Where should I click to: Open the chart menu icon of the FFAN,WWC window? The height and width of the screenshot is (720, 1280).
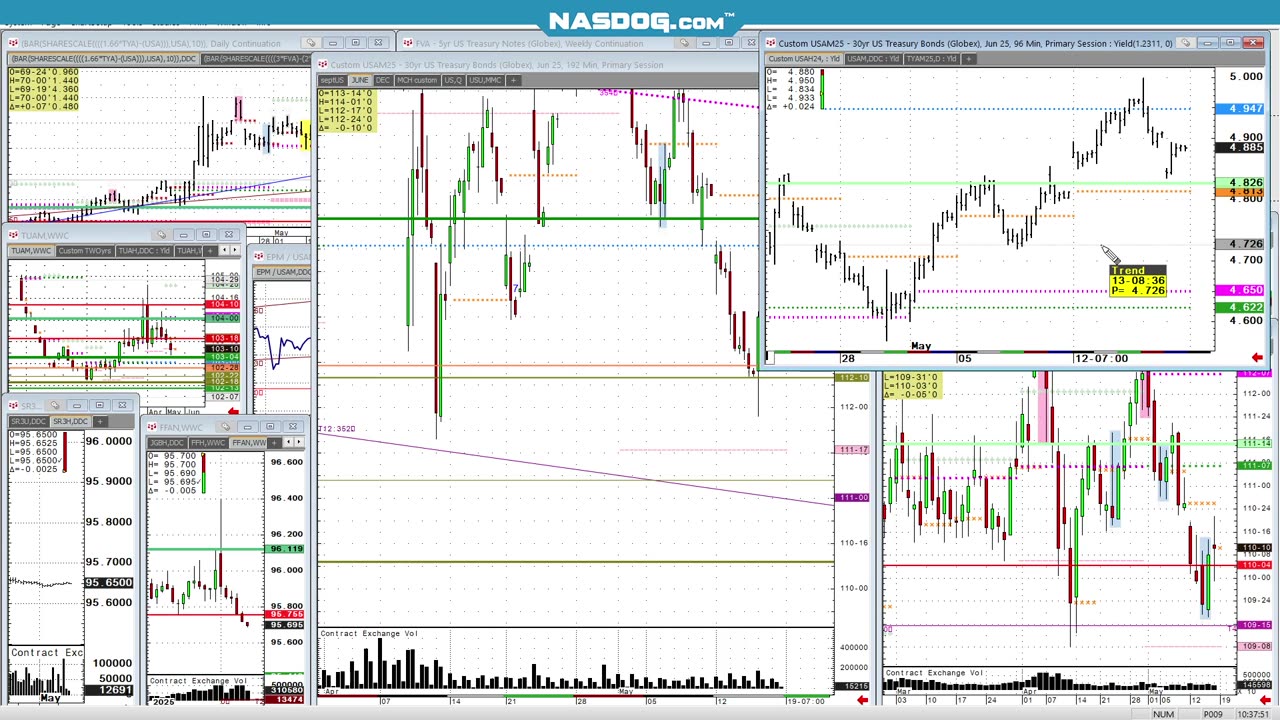click(x=154, y=427)
